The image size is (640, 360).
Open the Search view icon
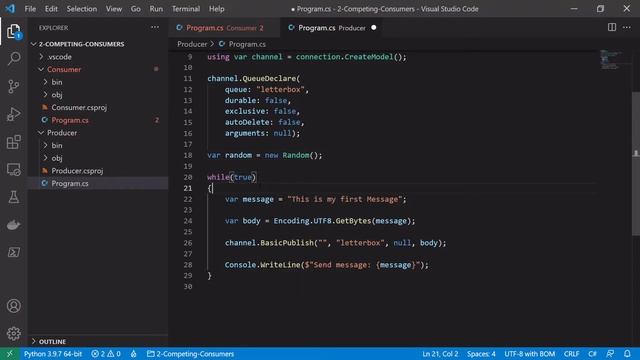(13, 58)
